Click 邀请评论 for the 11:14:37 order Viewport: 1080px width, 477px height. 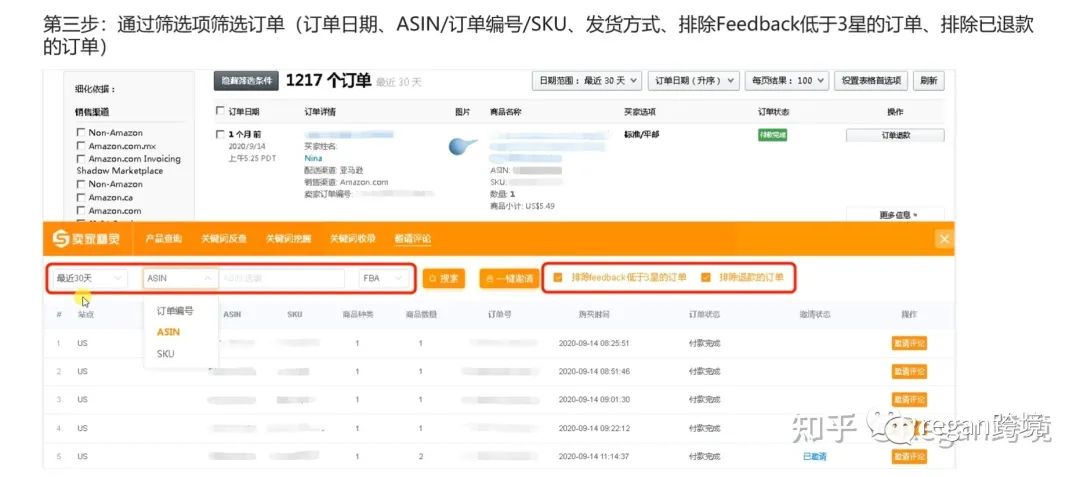click(909, 456)
